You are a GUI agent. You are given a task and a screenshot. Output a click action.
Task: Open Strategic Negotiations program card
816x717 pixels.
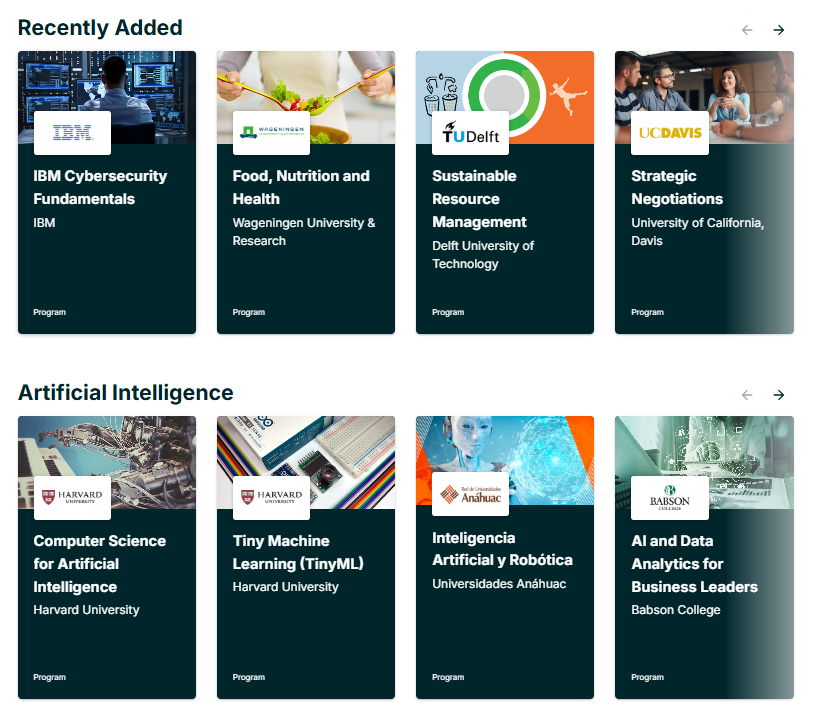tap(677, 187)
